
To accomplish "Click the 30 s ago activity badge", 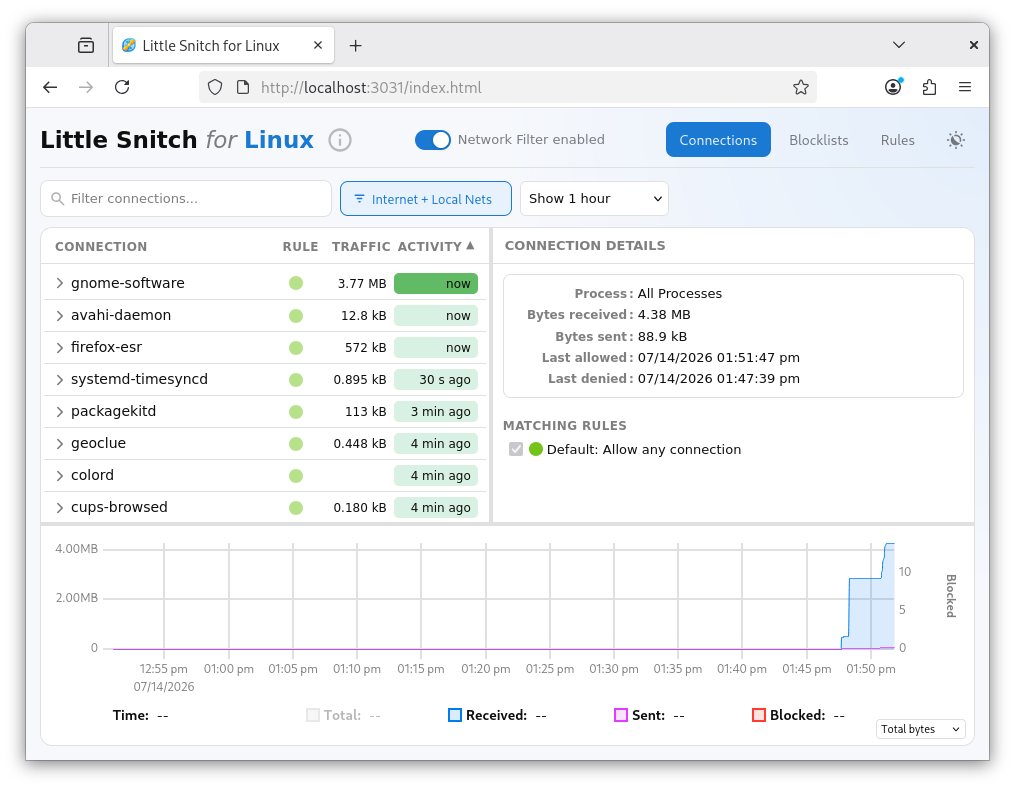I will point(436,380).
